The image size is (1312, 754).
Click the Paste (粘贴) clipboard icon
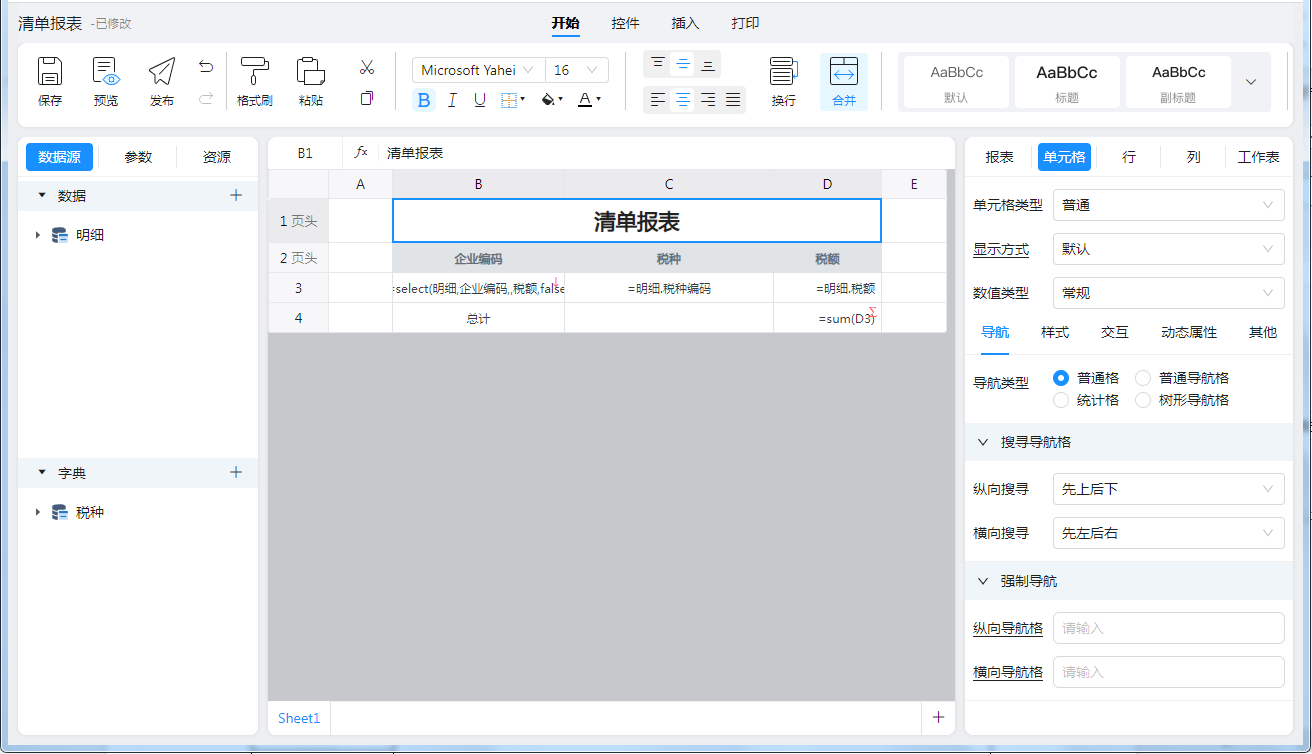[311, 73]
